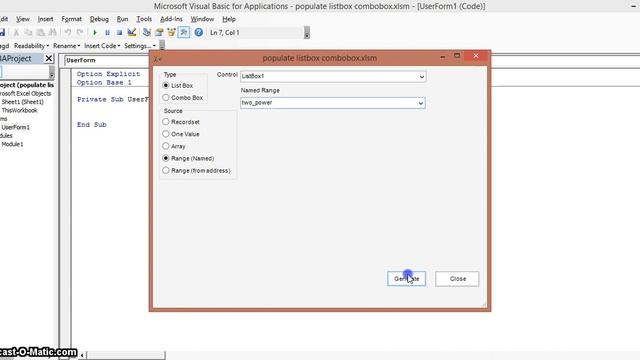Click toolbar options arrow after Ln 7, Col 1
Screen dimensions: 640x360
pyautogui.click(x=307, y=33)
